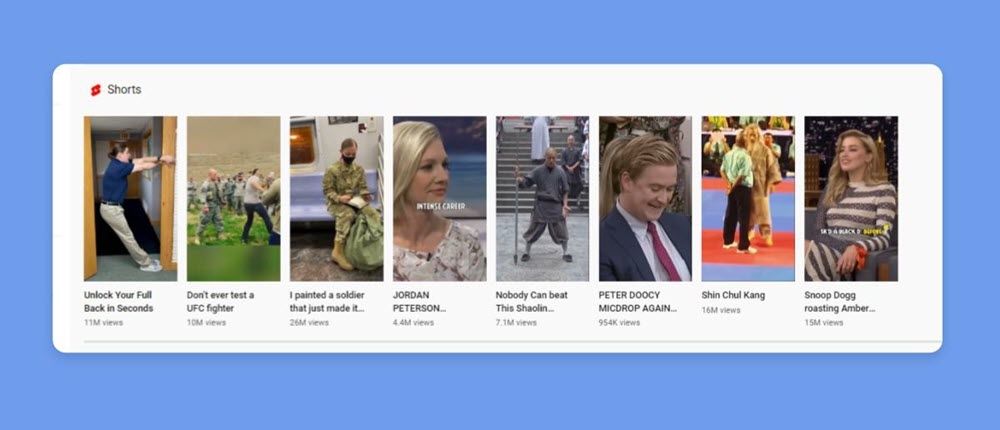The image size is (1000, 430).
Task: Open the UFC fighter short thumbnail
Action: pos(233,198)
